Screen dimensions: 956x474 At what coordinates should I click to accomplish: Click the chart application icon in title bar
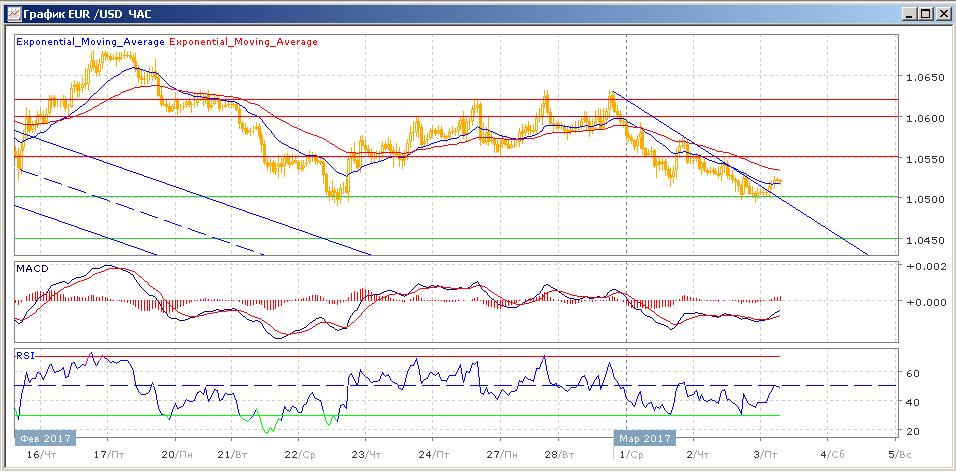[x=10, y=13]
